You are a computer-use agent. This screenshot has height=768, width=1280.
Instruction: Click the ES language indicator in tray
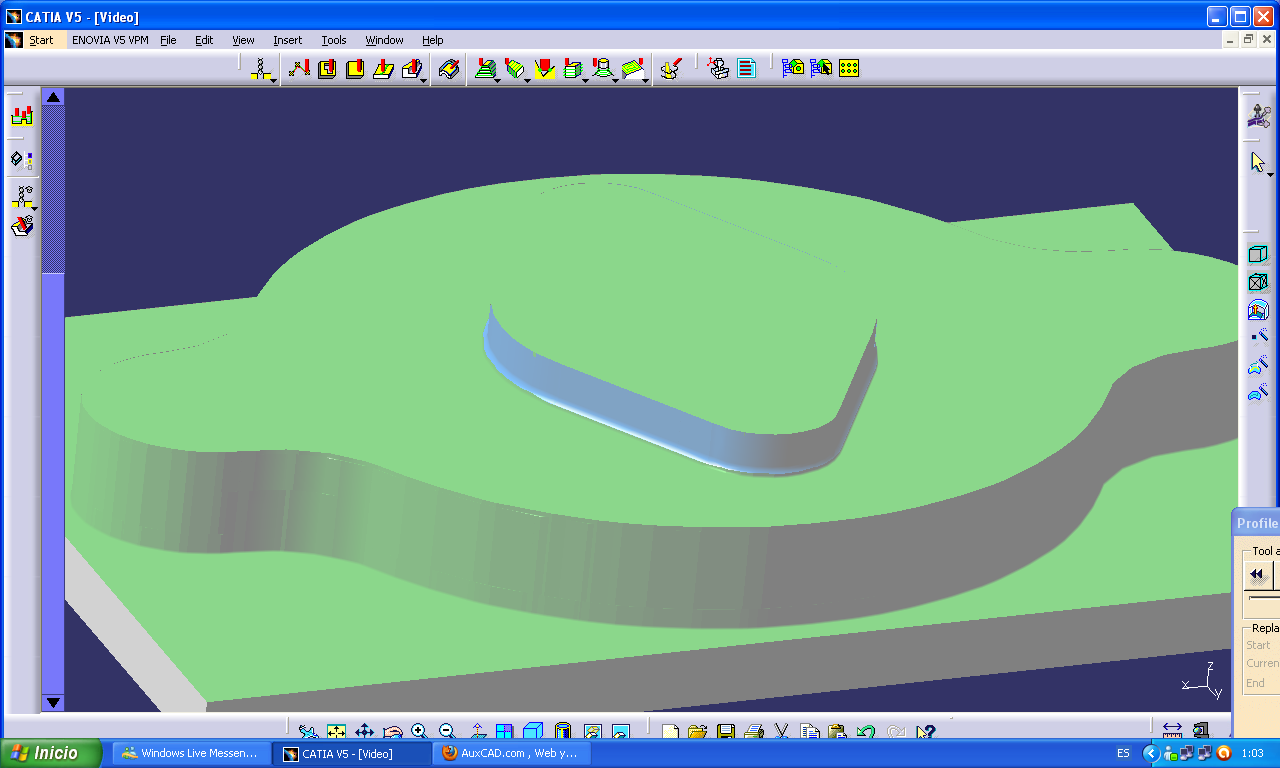click(x=1123, y=753)
